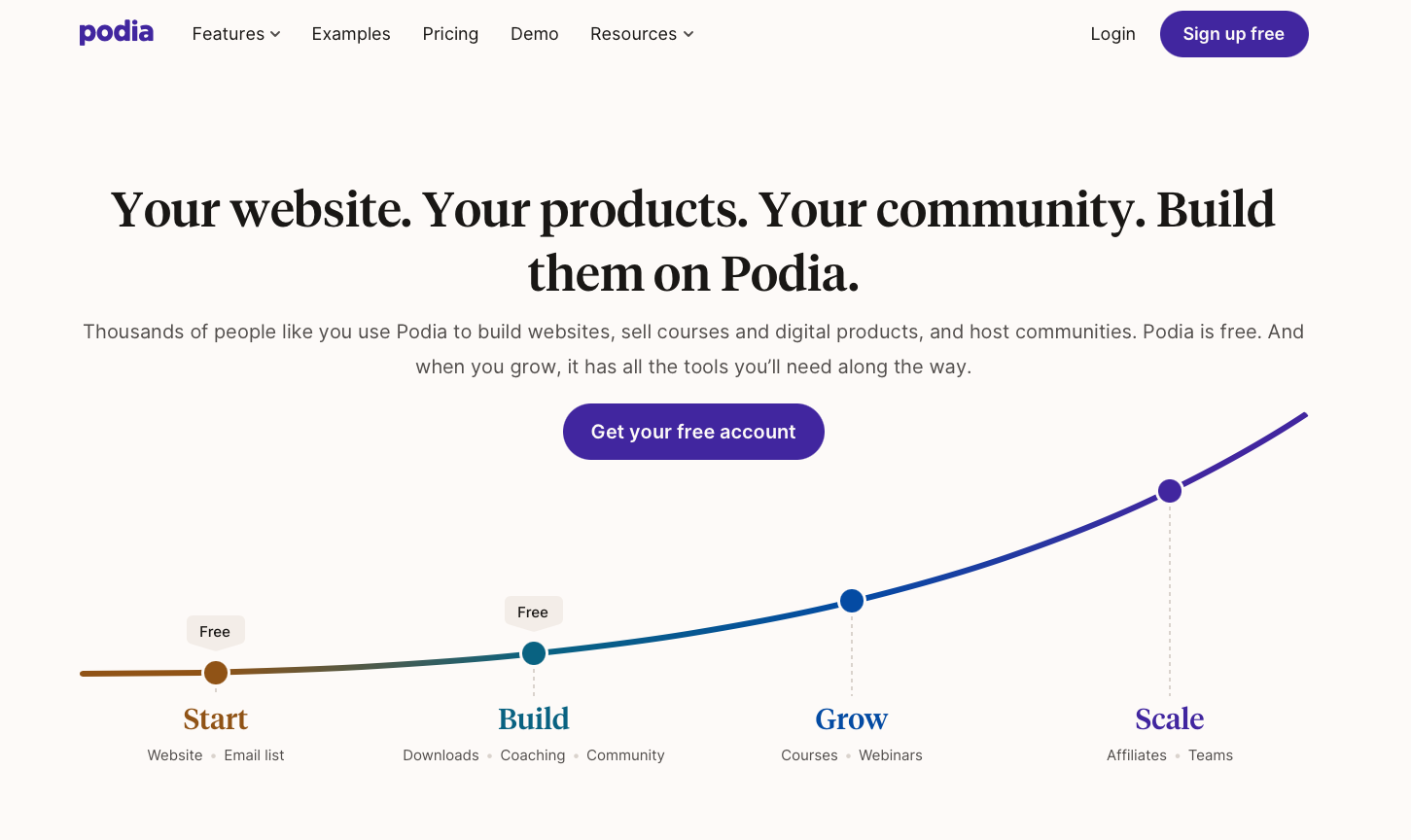This screenshot has width=1411, height=840.
Task: Click the Podia logo
Action: pos(117,33)
